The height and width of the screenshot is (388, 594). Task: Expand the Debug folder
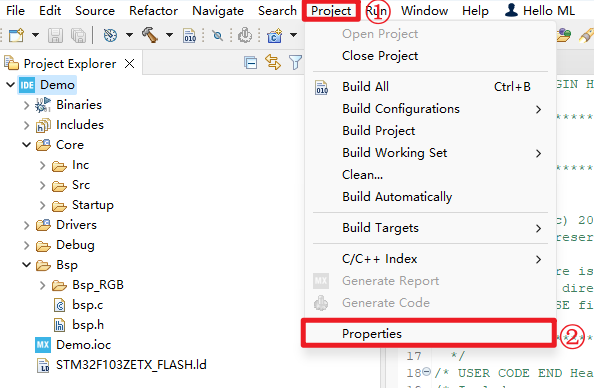coord(26,246)
